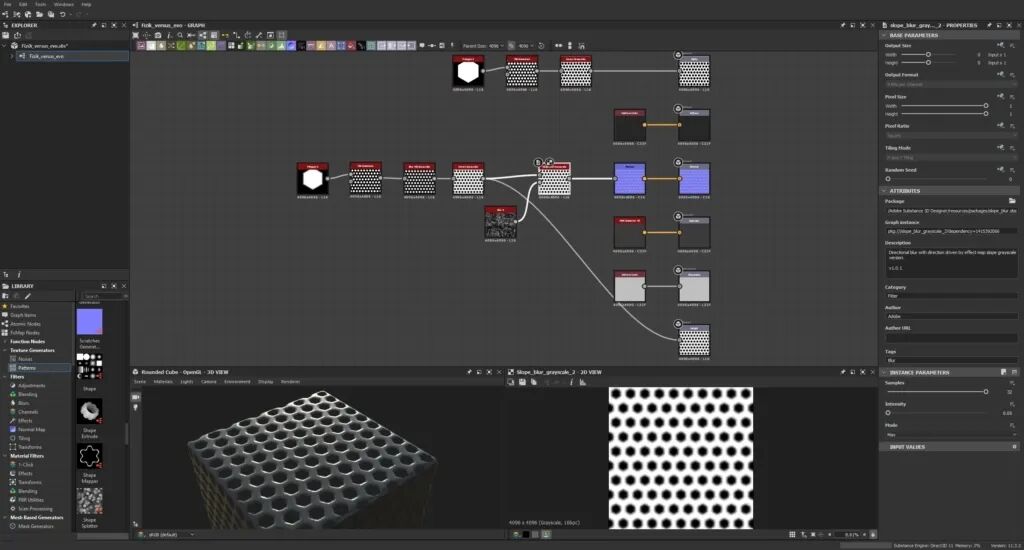This screenshot has width=1024, height=550.
Task: Open the sRGB (default) color profile dropdown
Action: tap(171, 534)
